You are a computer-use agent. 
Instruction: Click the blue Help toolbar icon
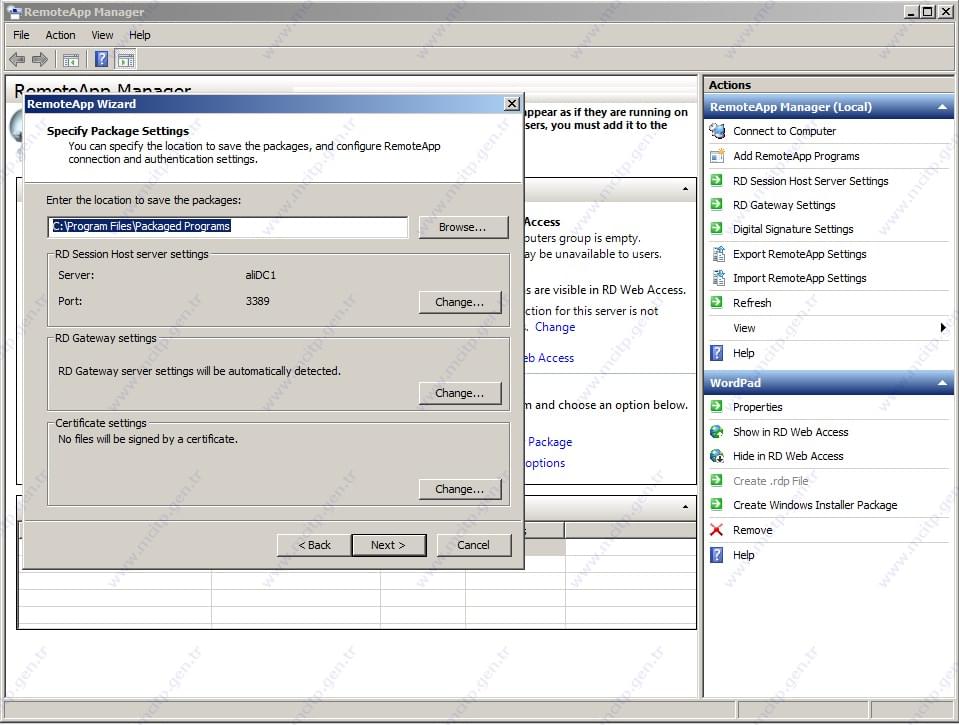coord(102,59)
